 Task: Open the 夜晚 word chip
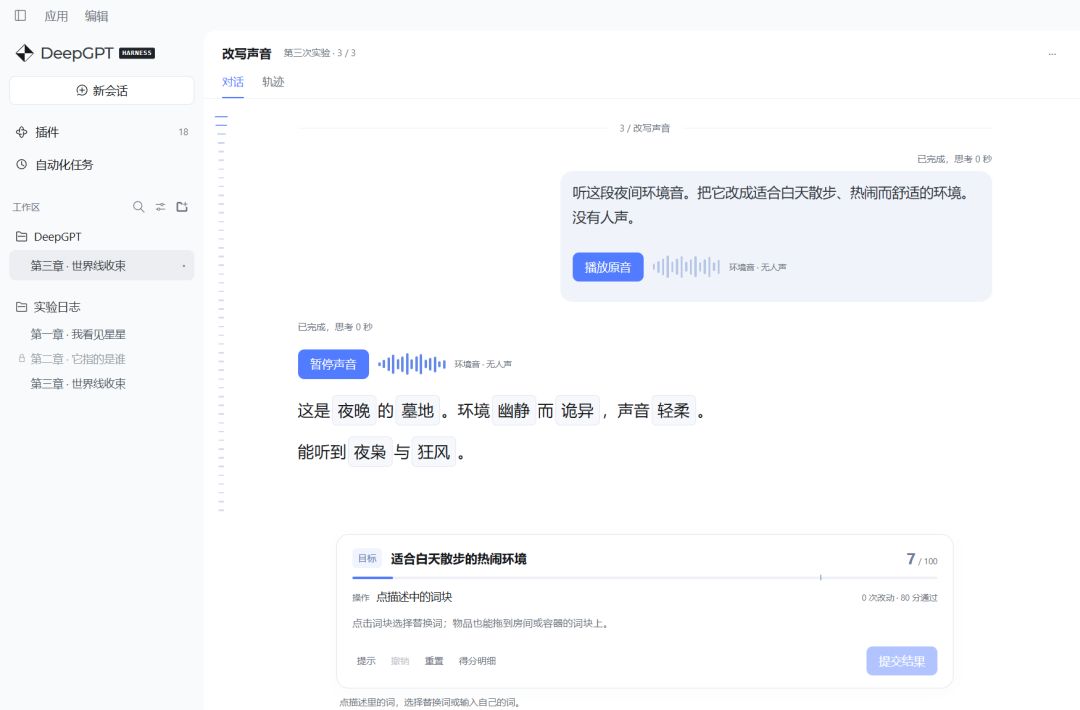click(354, 410)
